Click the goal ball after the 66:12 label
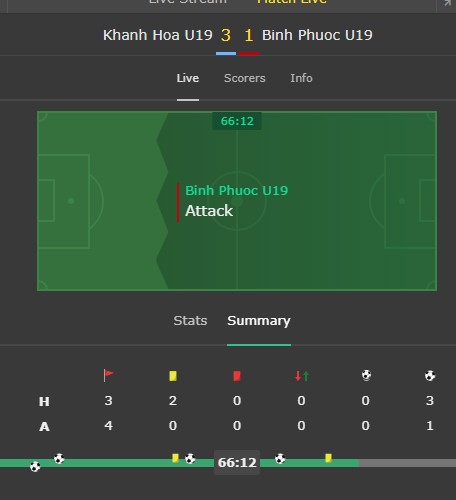Screen dimensions: 456x500 (x=280, y=459)
